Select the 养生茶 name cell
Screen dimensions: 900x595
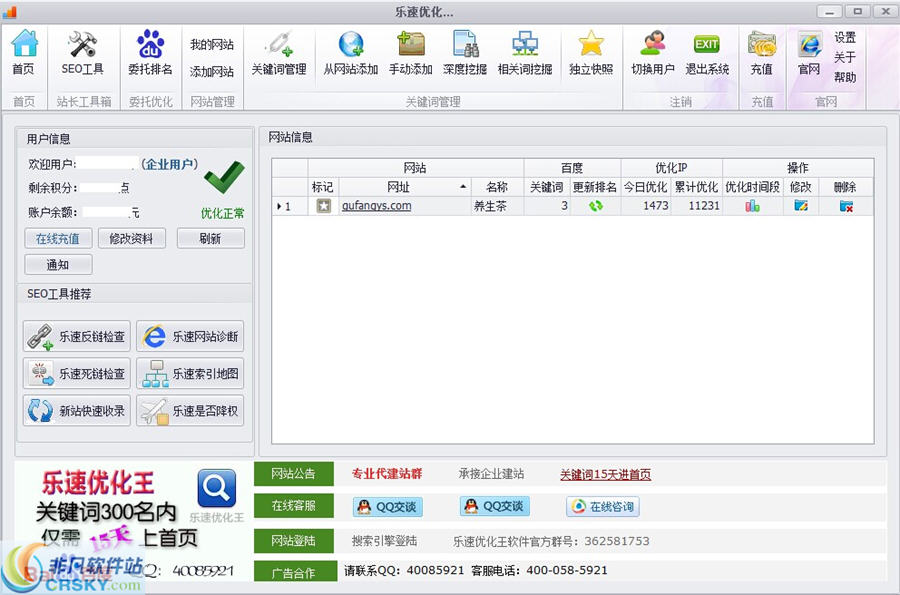coord(496,206)
